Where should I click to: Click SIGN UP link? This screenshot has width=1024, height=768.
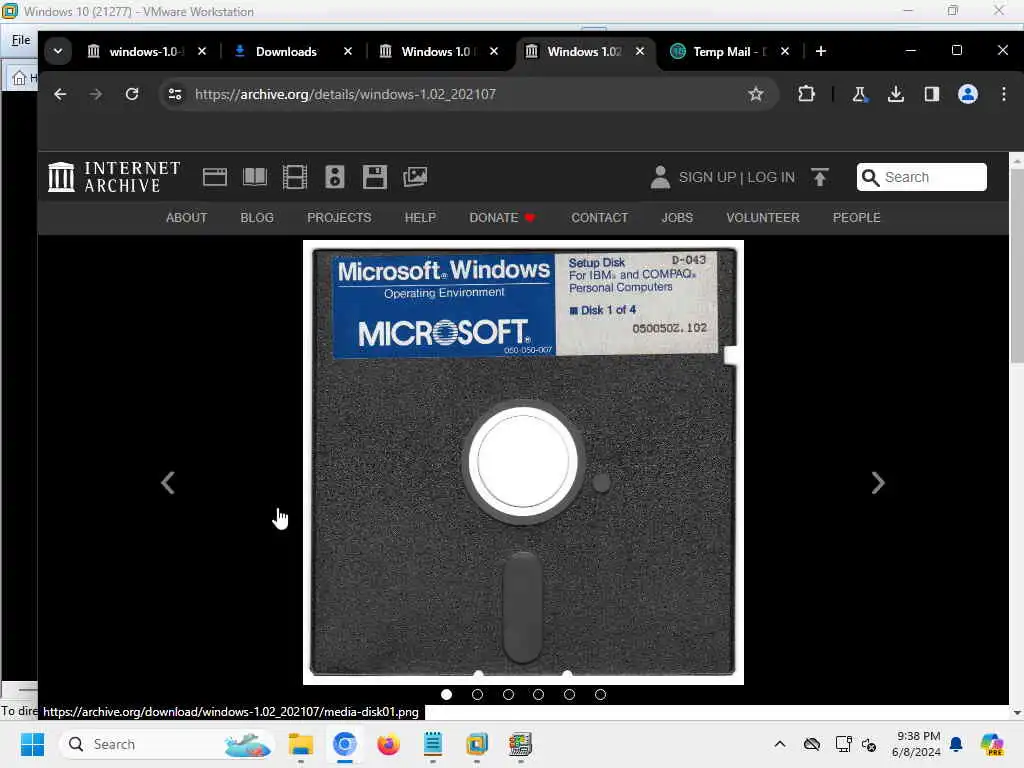pyautogui.click(x=707, y=177)
